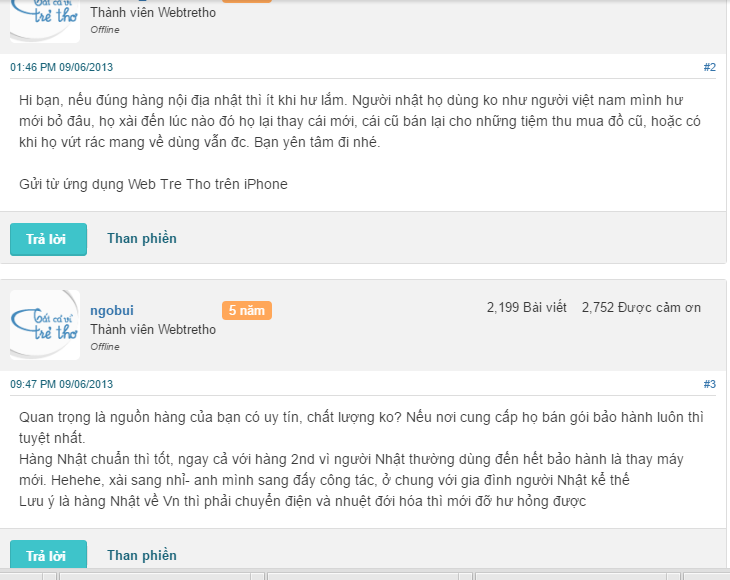Click 'Than phiền' on post #2
Screen dimensions: 730x580
142,238
